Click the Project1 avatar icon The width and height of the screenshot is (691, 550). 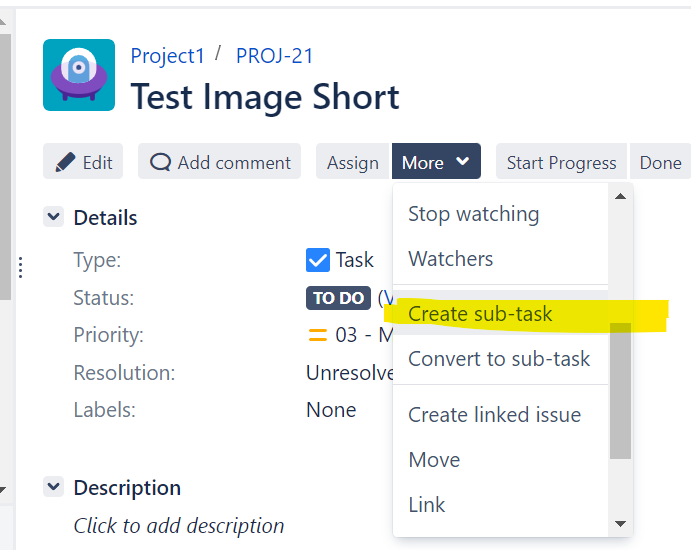coord(79,75)
